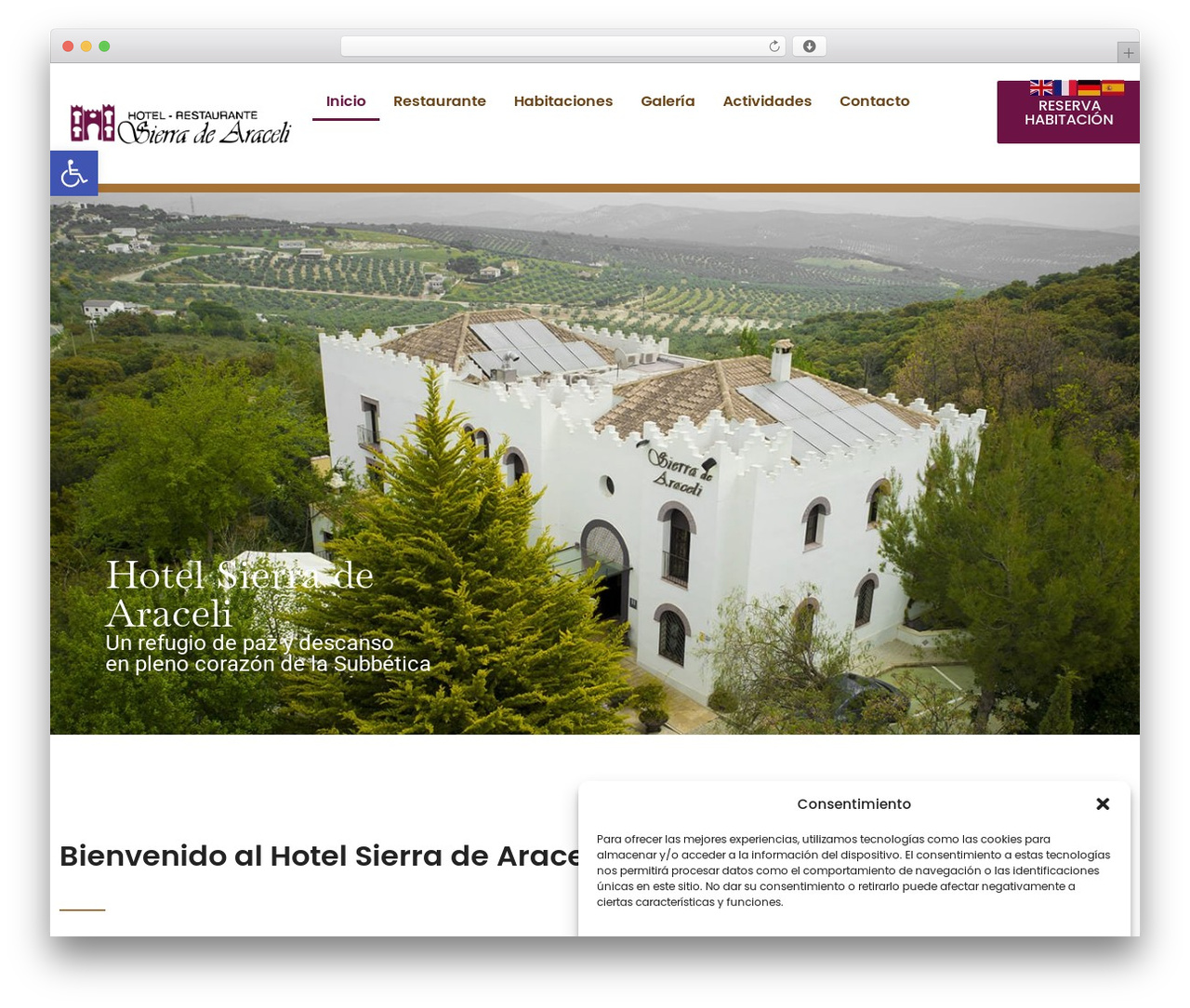Switch site language to English flag
This screenshot has width=1190, height=1008.
point(1041,87)
